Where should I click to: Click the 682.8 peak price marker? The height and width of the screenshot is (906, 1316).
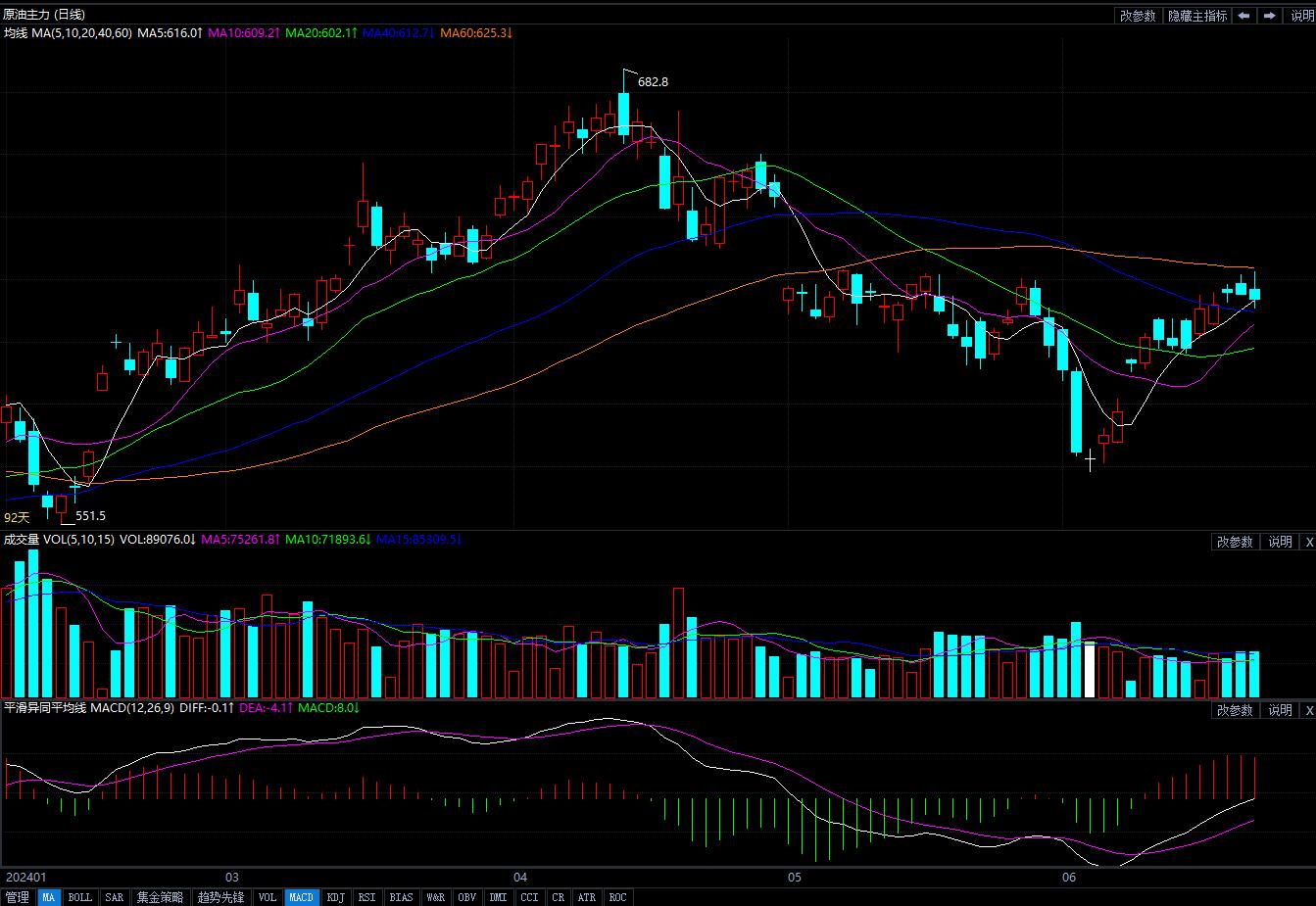tap(653, 82)
